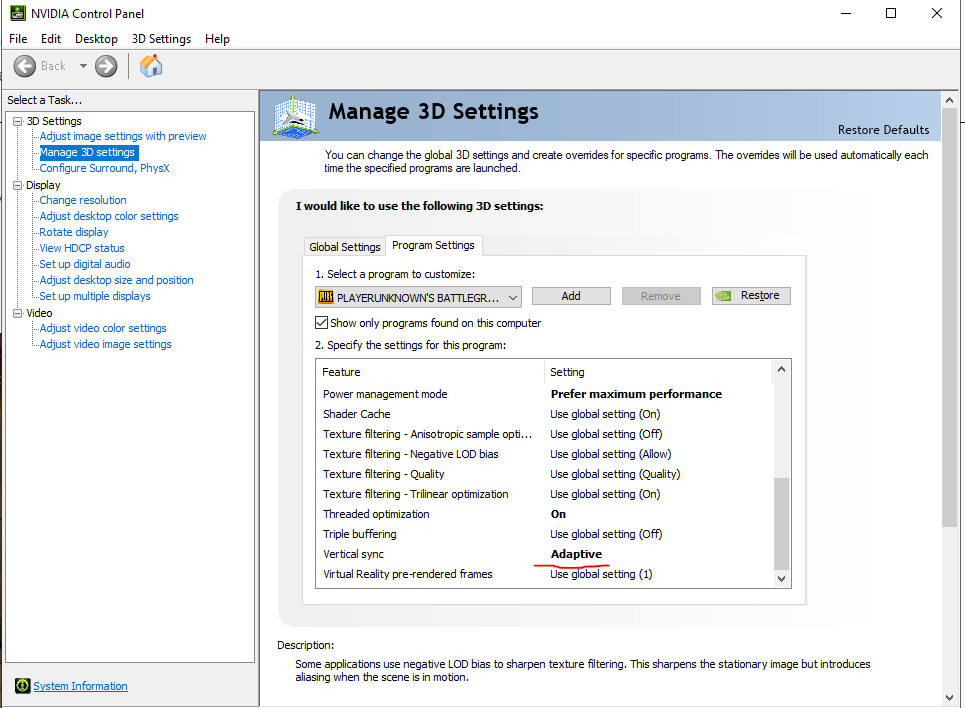The height and width of the screenshot is (708, 965).
Task: Maximize the NVIDIA Control Panel window
Action: 891,13
